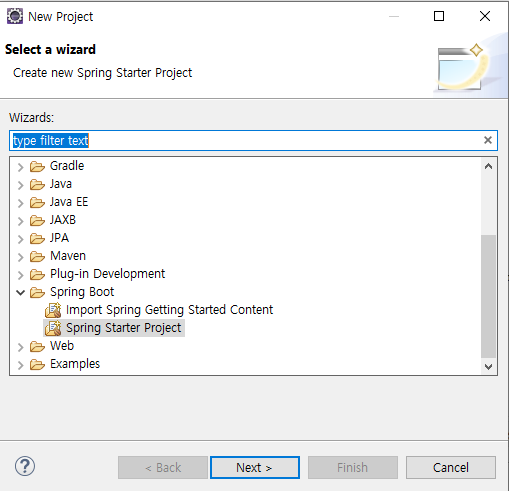Select the Maven label
The image size is (509, 491).
pyautogui.click(x=68, y=256)
